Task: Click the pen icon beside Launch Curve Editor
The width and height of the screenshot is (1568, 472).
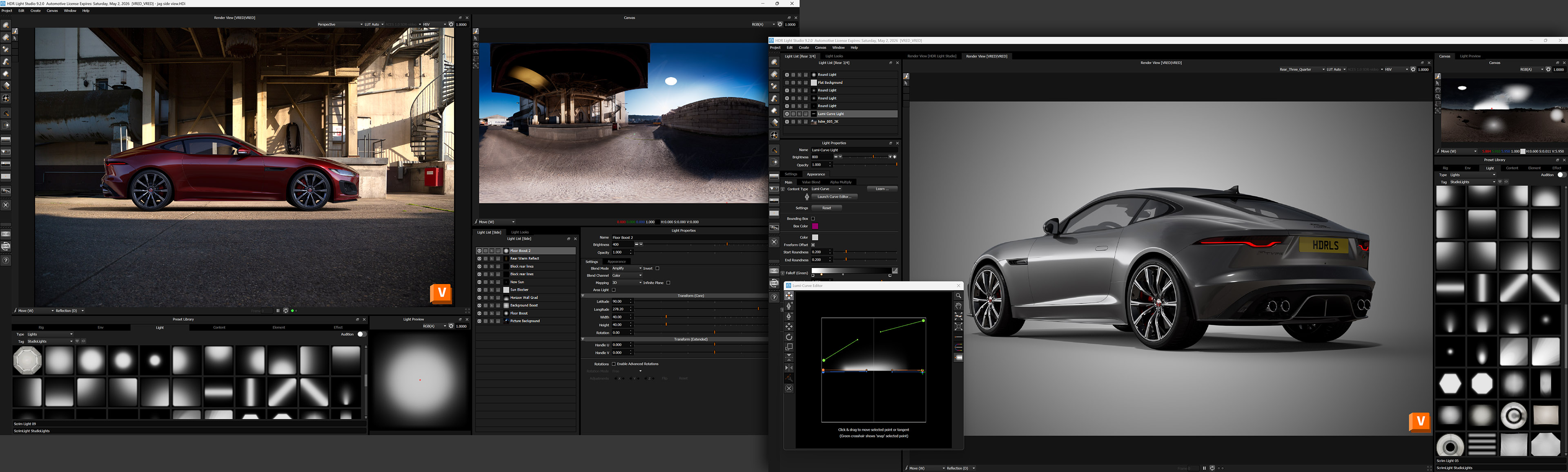Action: 807,197
